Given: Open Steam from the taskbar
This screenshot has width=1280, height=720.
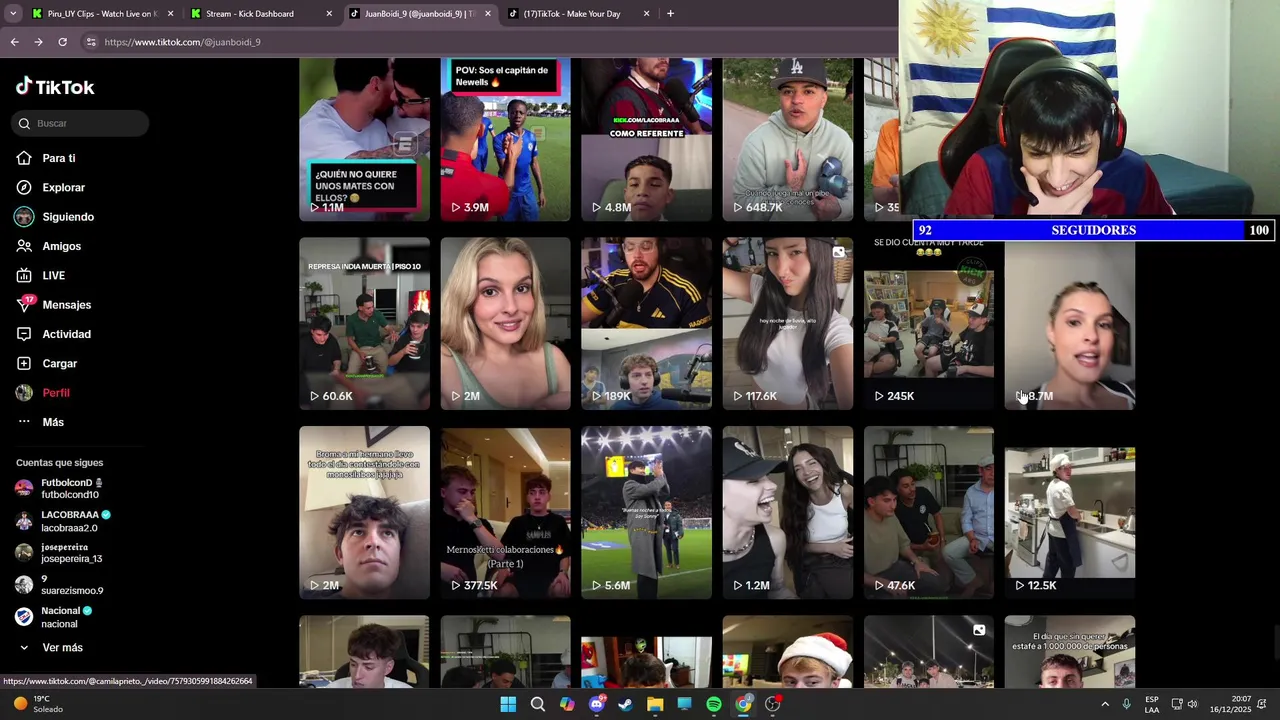Looking at the screenshot, I should pyautogui.click(x=626, y=704).
